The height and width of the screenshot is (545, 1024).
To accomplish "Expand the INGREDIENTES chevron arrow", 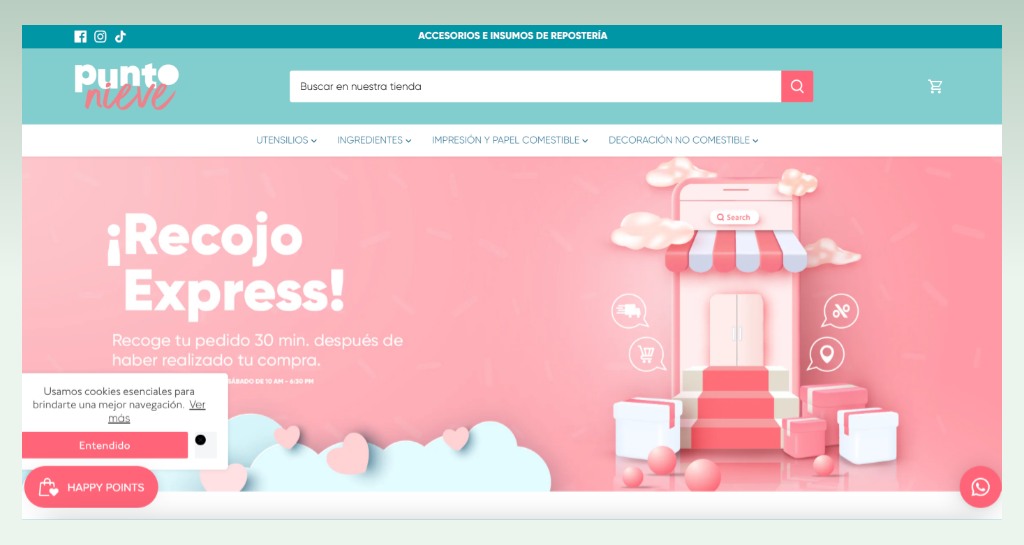I will click(x=408, y=141).
